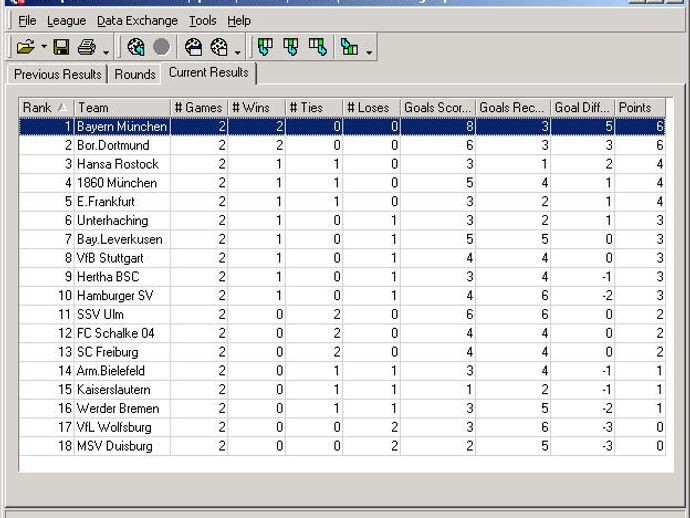
Task: Select the Current Results tab
Action: 209,72
